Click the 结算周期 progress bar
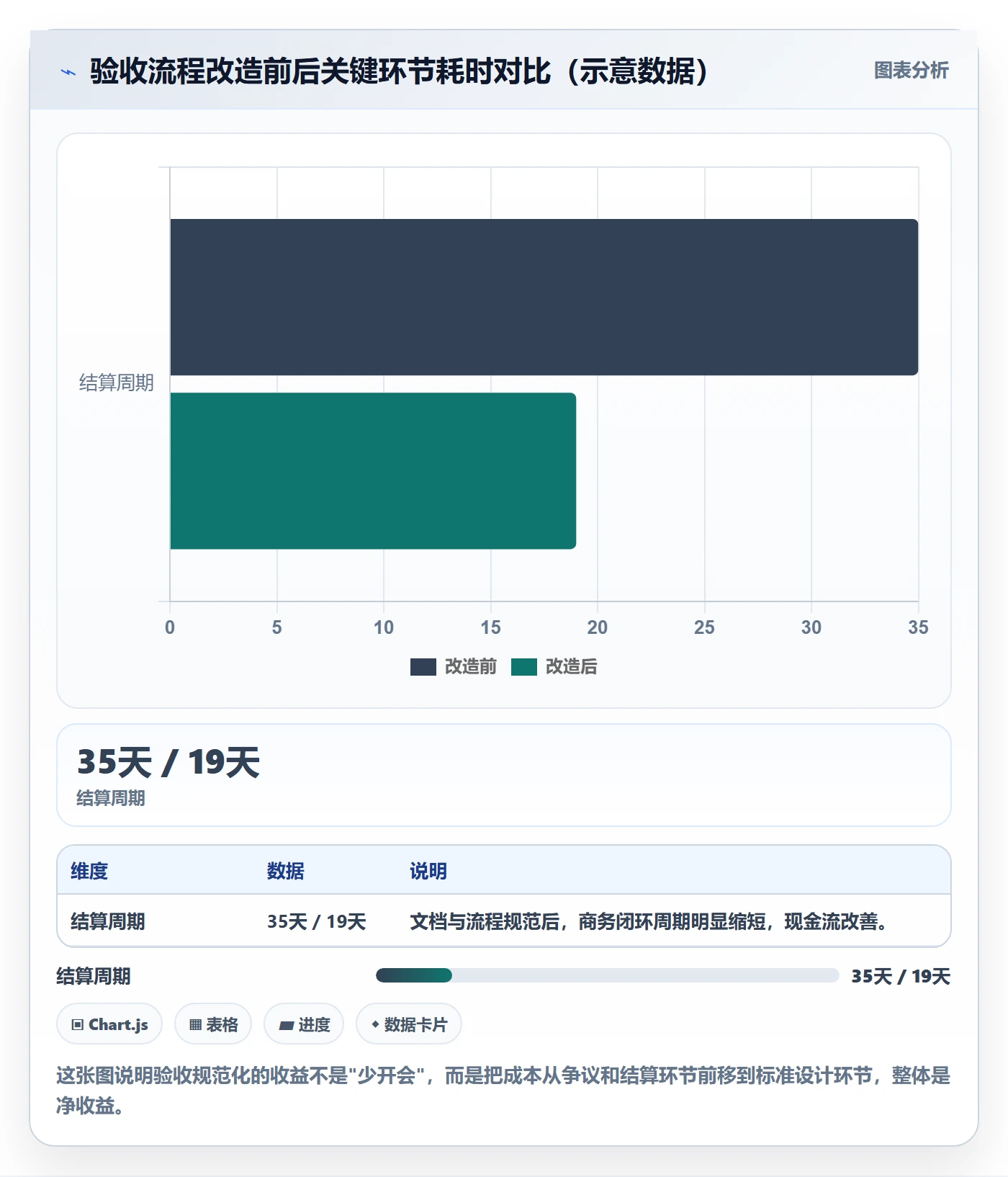Viewport: 1008px width, 1177px height. coord(608,975)
